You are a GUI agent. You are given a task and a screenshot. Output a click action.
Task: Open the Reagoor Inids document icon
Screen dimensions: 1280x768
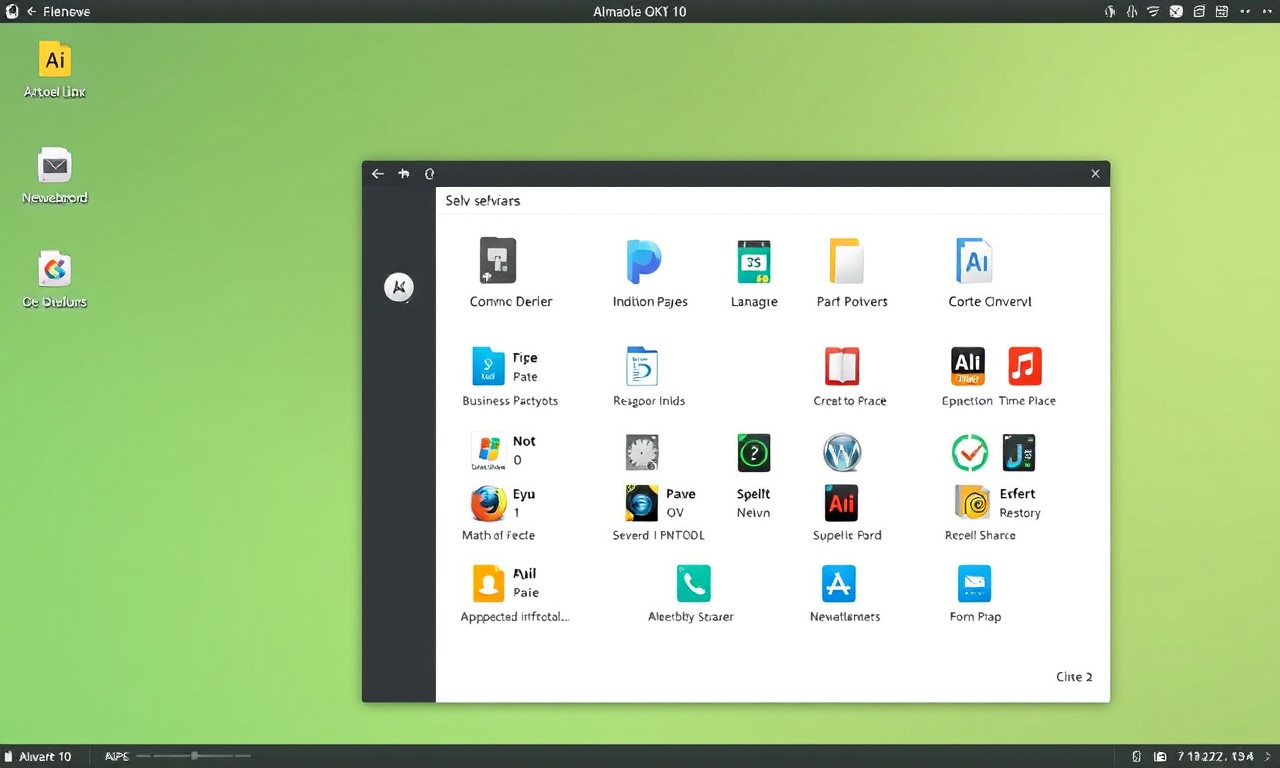642,366
